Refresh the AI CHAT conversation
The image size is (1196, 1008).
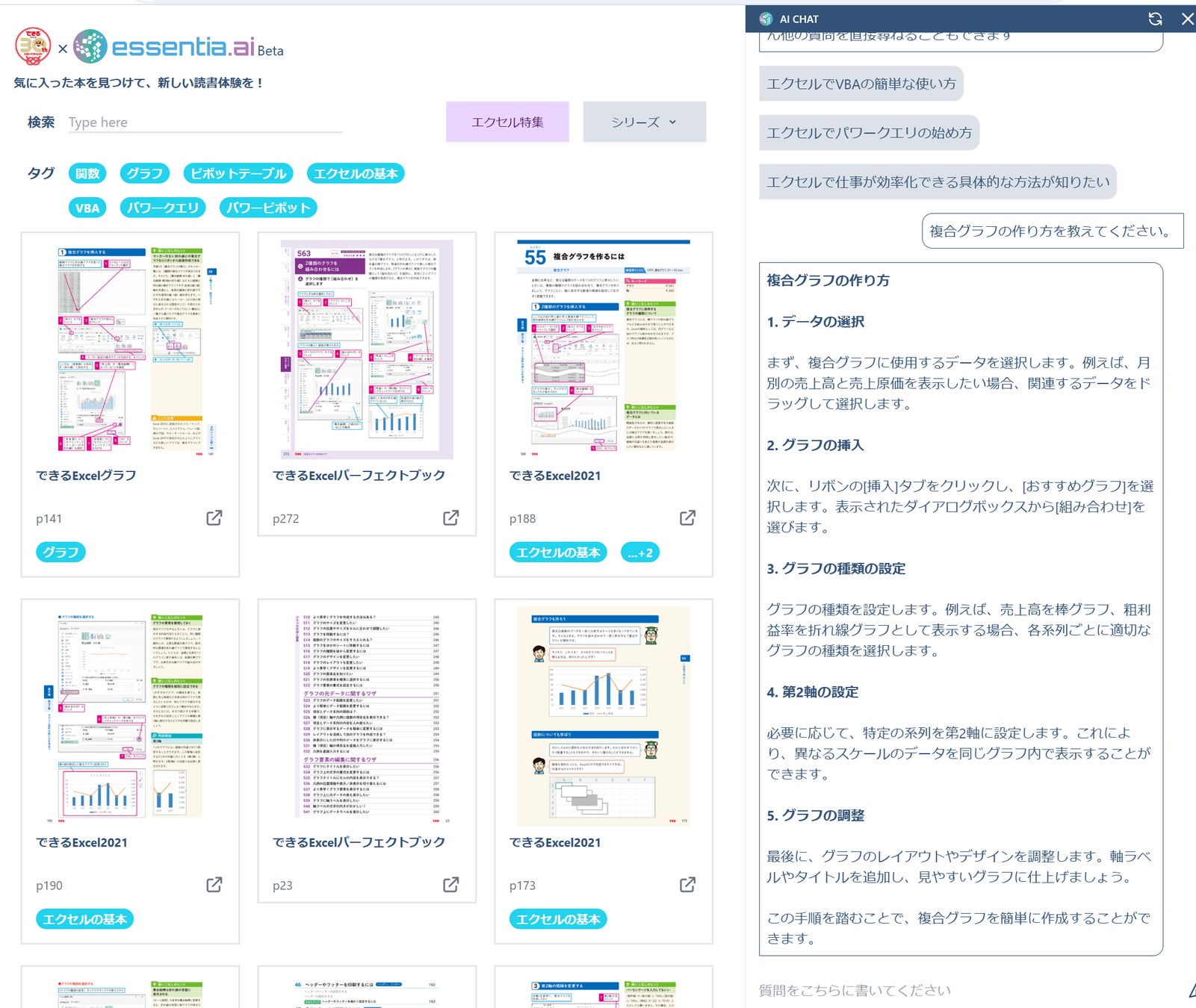(x=1156, y=19)
